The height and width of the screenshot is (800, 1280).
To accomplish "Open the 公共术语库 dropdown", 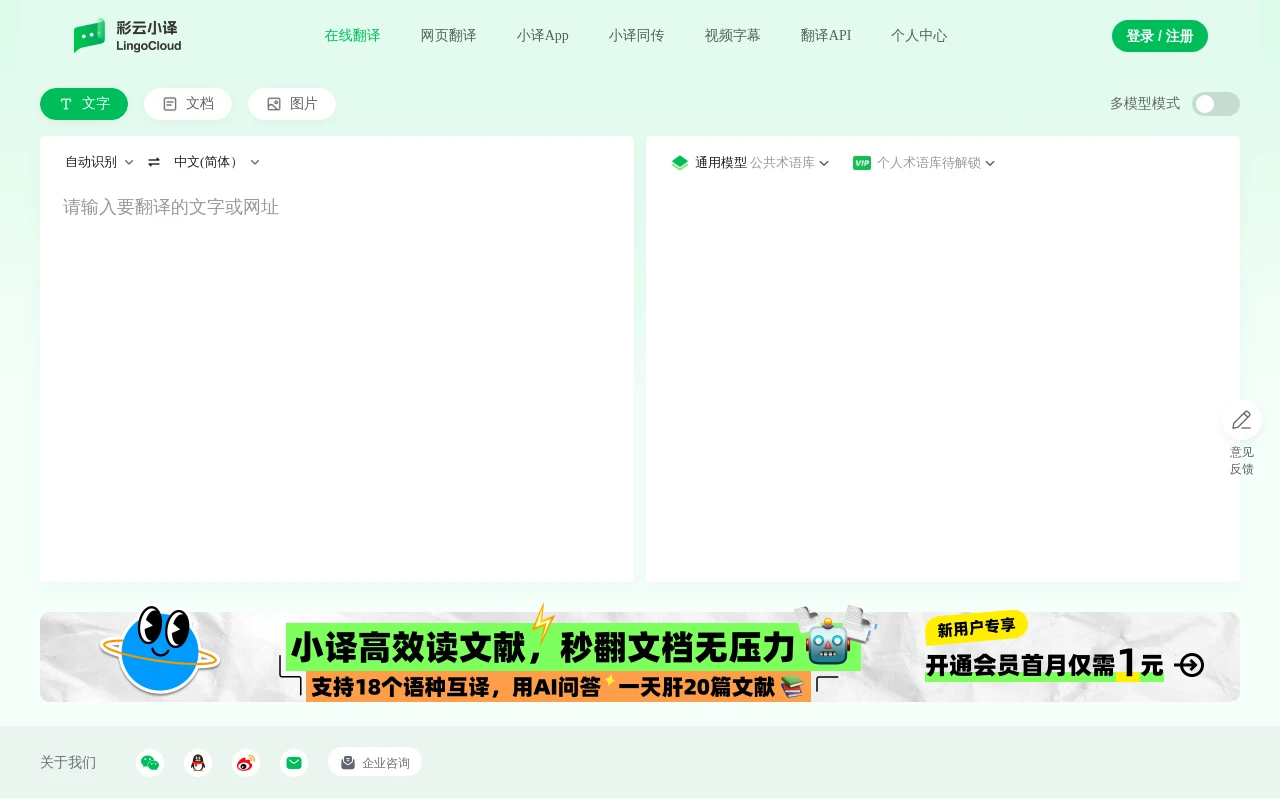I will (x=789, y=163).
